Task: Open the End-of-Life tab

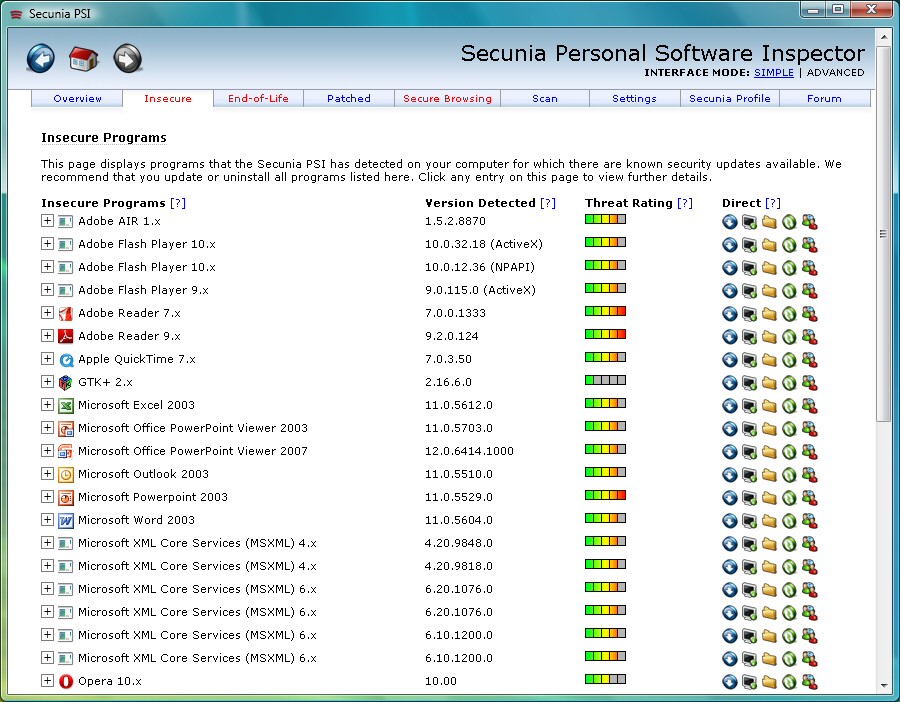Action: point(258,99)
